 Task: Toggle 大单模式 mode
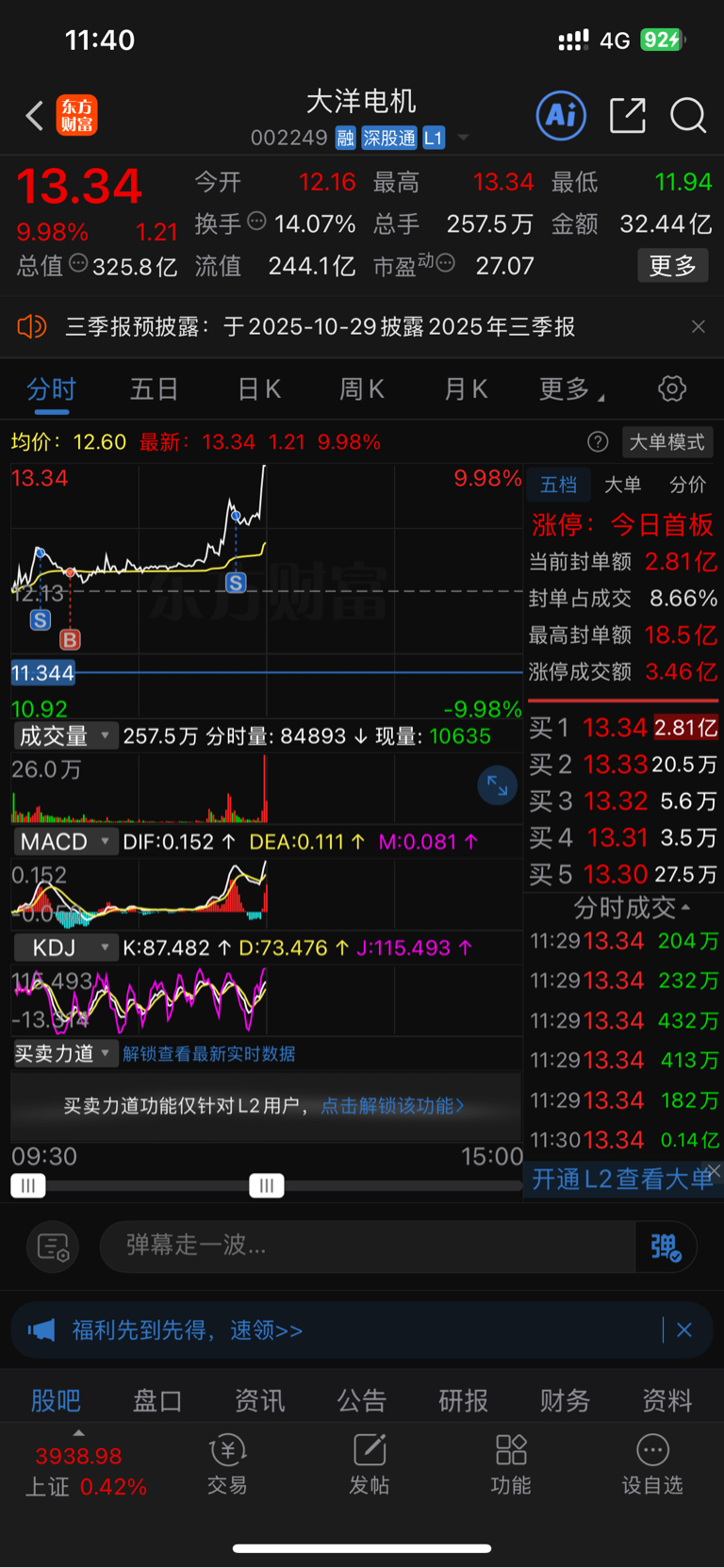[666, 441]
